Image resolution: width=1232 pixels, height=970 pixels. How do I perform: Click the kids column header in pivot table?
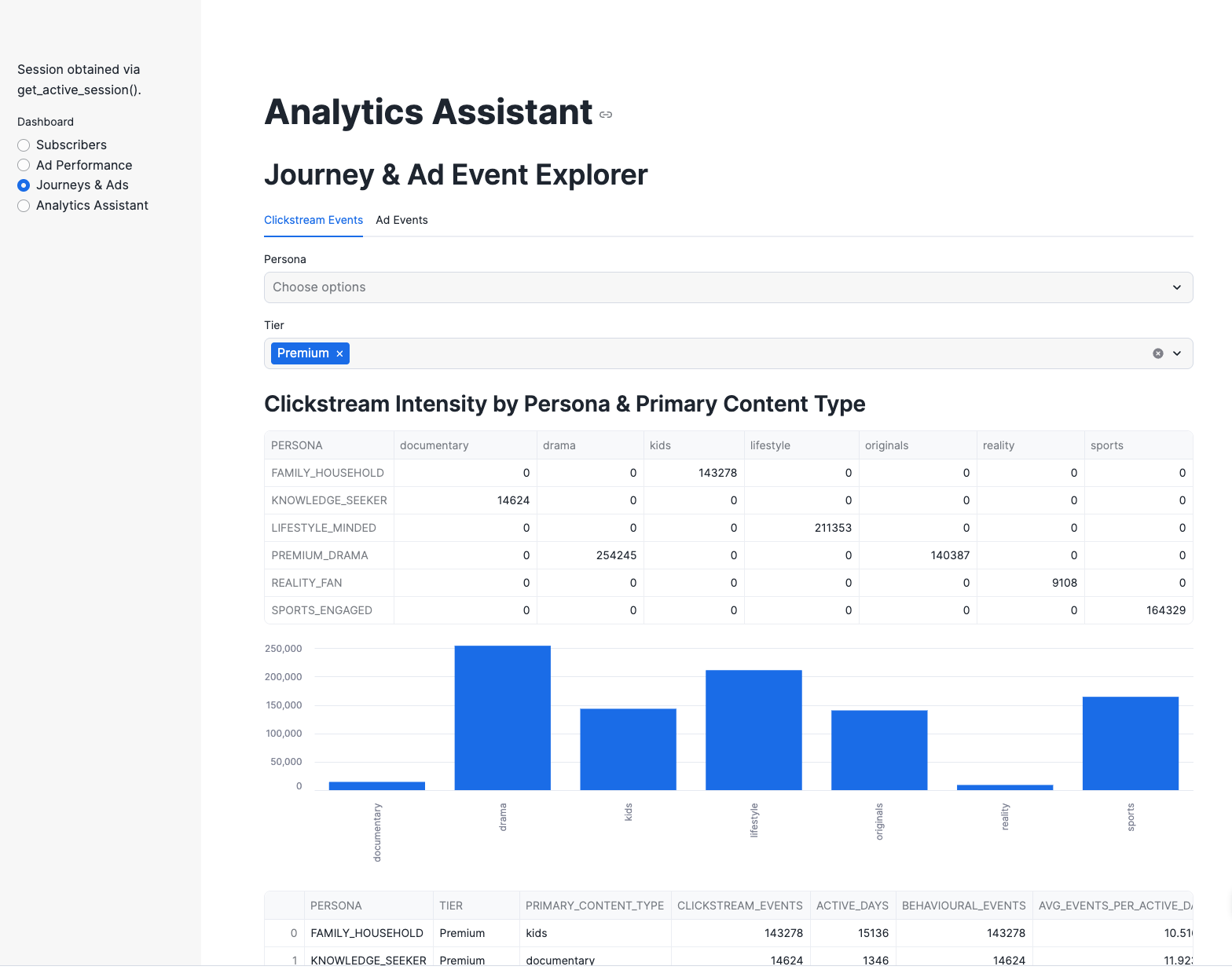pyautogui.click(x=660, y=445)
